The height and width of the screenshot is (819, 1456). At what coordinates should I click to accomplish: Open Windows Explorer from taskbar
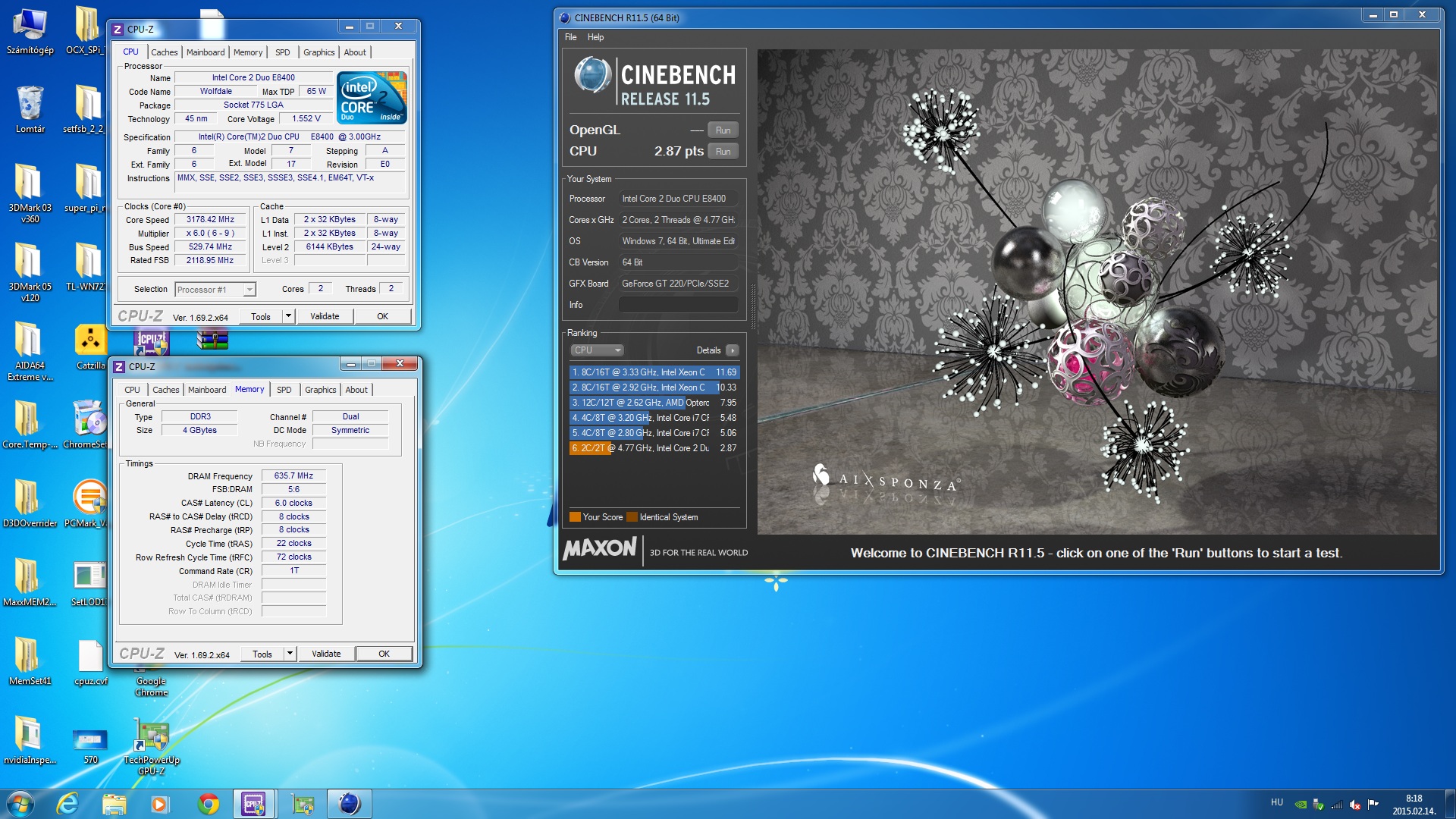click(114, 804)
